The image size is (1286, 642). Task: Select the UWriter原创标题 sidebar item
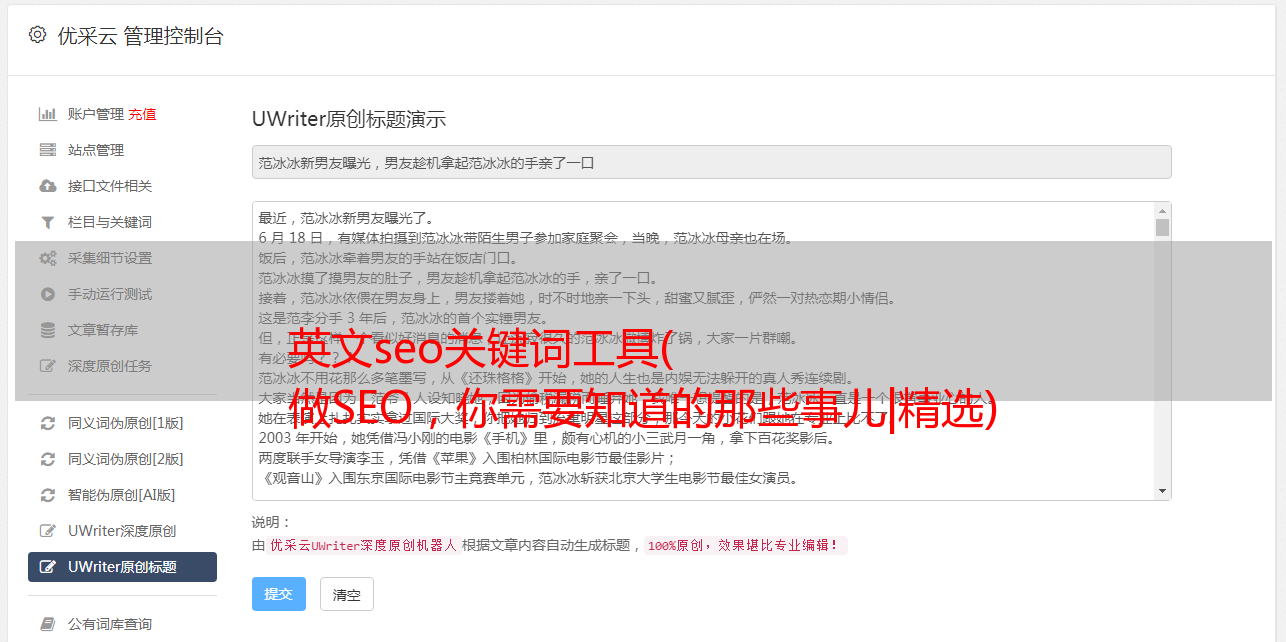122,567
